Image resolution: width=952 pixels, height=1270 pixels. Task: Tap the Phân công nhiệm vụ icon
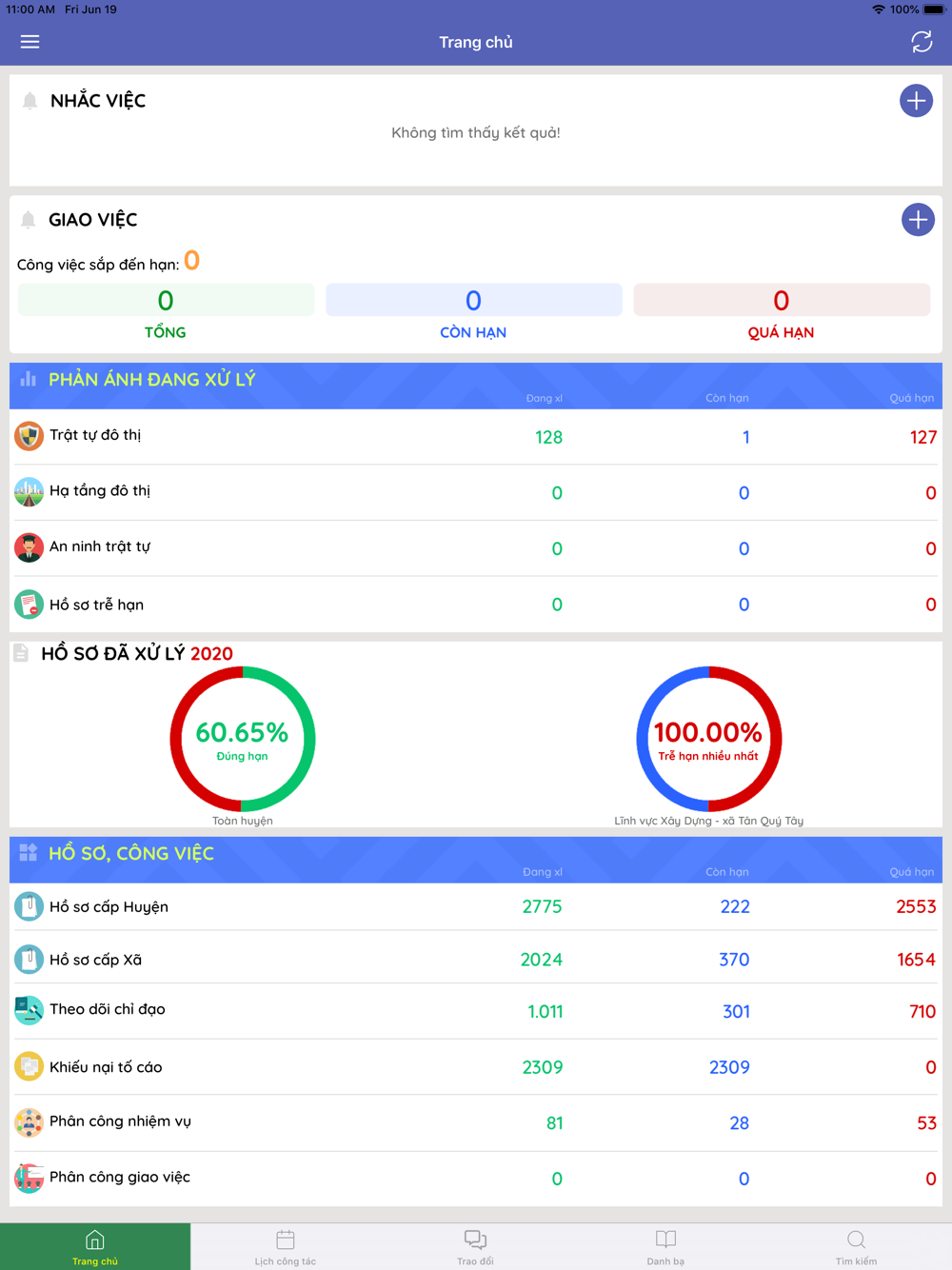click(29, 1122)
